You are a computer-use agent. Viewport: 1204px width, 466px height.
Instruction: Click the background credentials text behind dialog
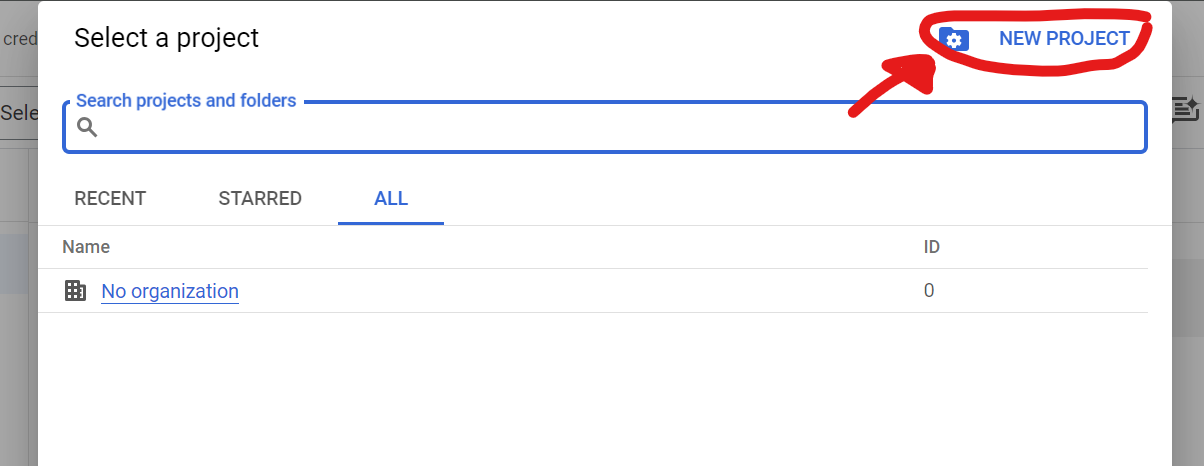click(x=20, y=39)
